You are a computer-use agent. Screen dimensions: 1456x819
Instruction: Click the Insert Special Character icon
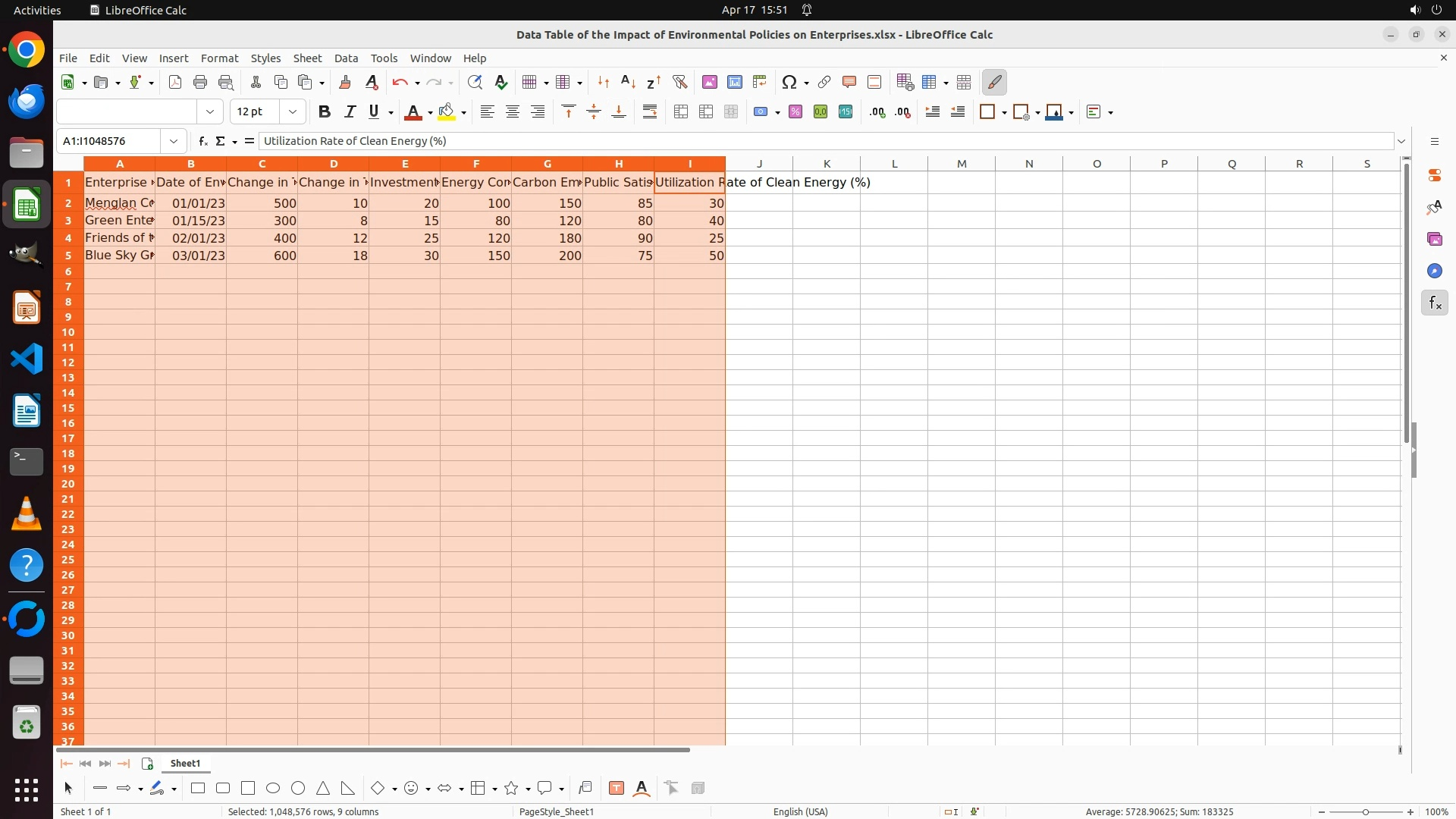tap(789, 82)
